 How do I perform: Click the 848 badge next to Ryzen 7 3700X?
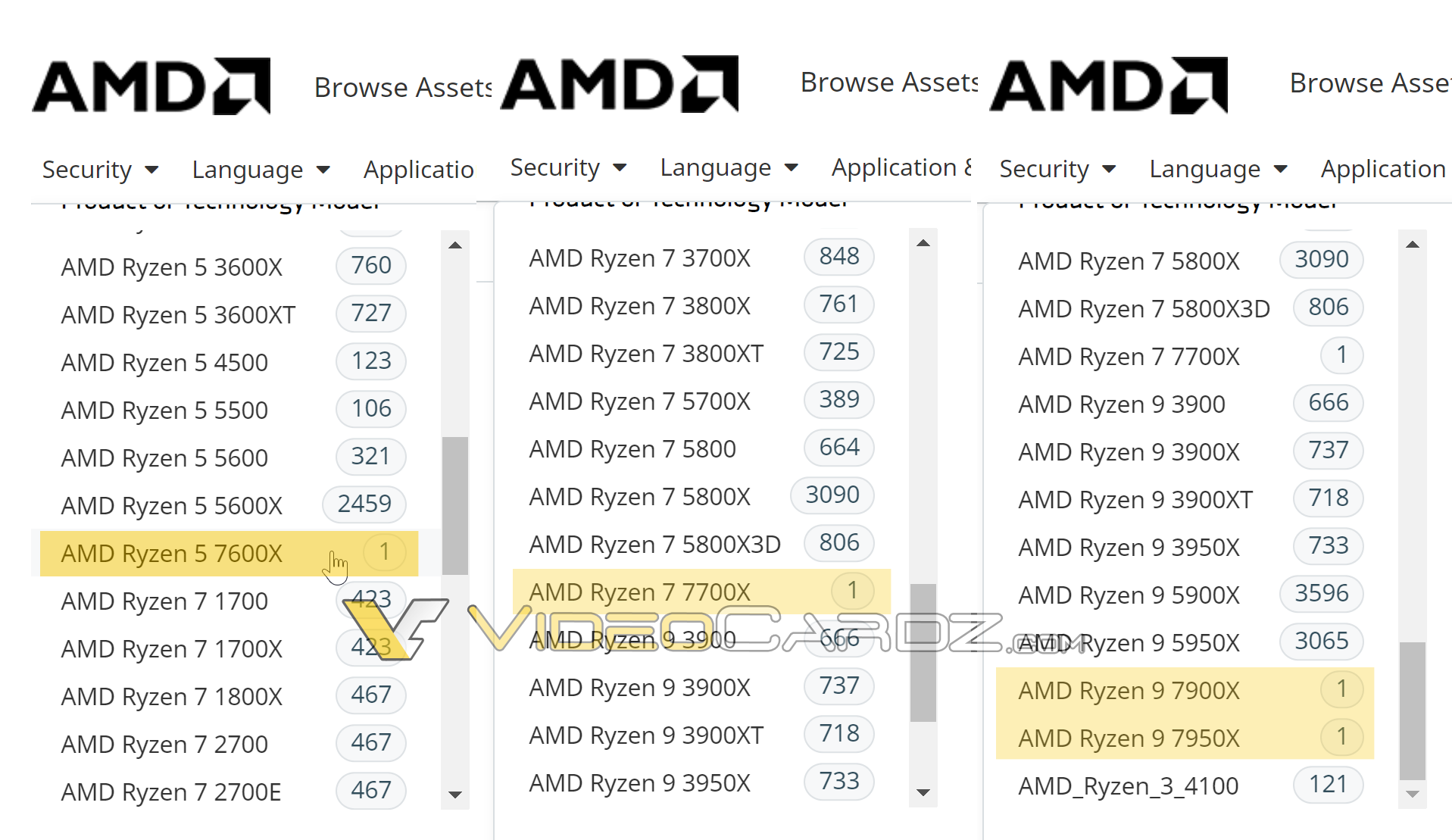pos(838,257)
